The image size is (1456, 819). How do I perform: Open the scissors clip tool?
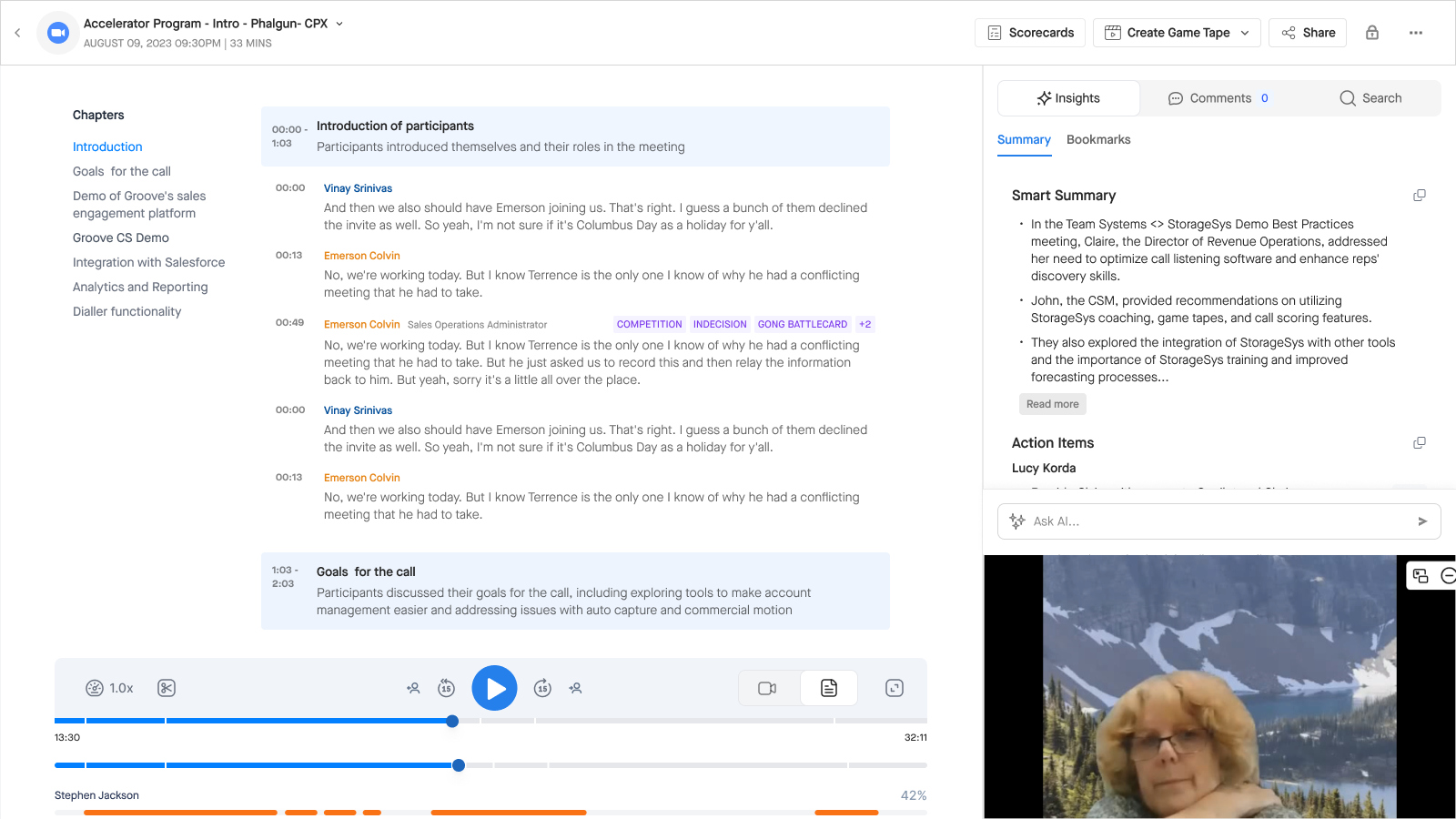click(x=167, y=688)
